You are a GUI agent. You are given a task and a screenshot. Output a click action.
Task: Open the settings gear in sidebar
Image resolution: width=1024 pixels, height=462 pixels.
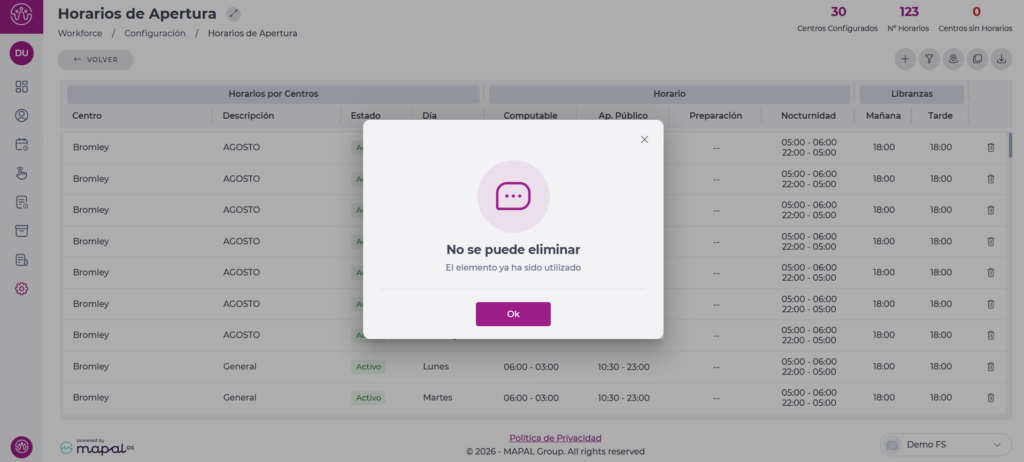pyautogui.click(x=22, y=289)
